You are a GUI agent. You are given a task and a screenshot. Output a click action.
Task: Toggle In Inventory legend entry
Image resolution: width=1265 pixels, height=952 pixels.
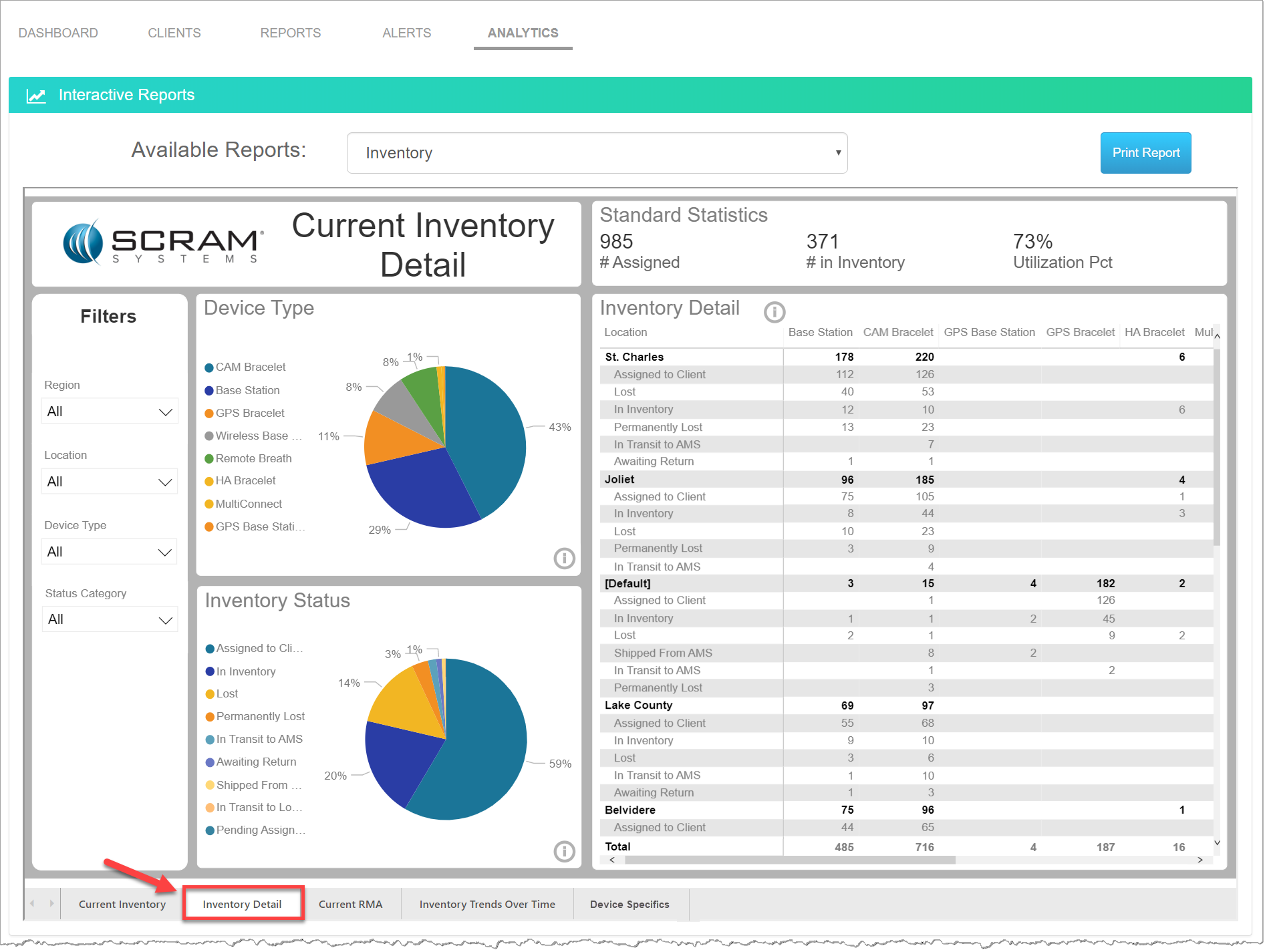tap(241, 671)
